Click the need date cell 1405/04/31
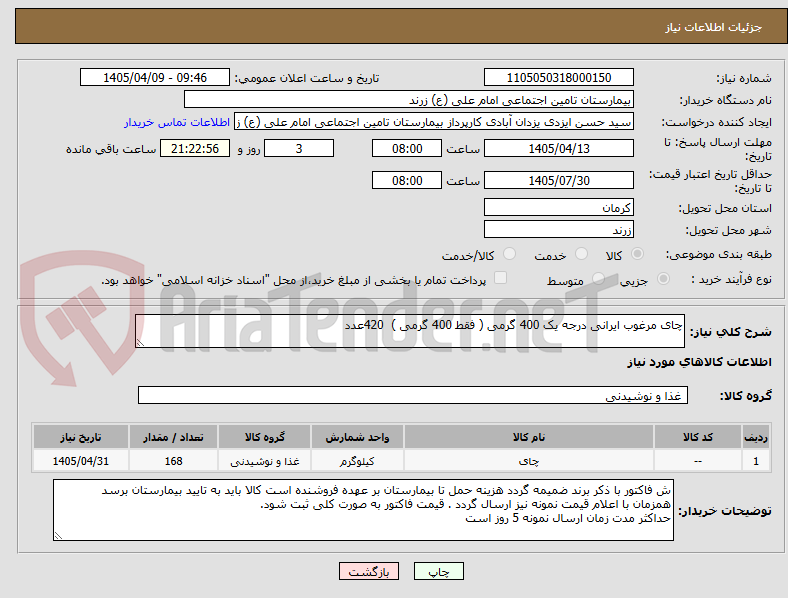Screen dimensions: 788x598 [x=81, y=461]
